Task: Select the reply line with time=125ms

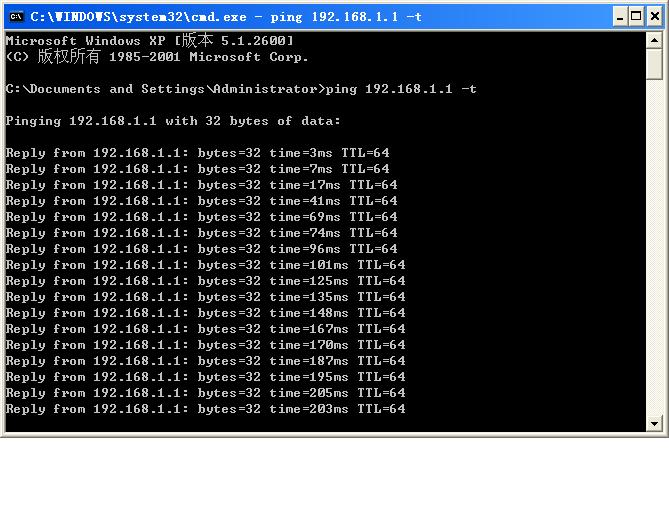Action: (206, 281)
